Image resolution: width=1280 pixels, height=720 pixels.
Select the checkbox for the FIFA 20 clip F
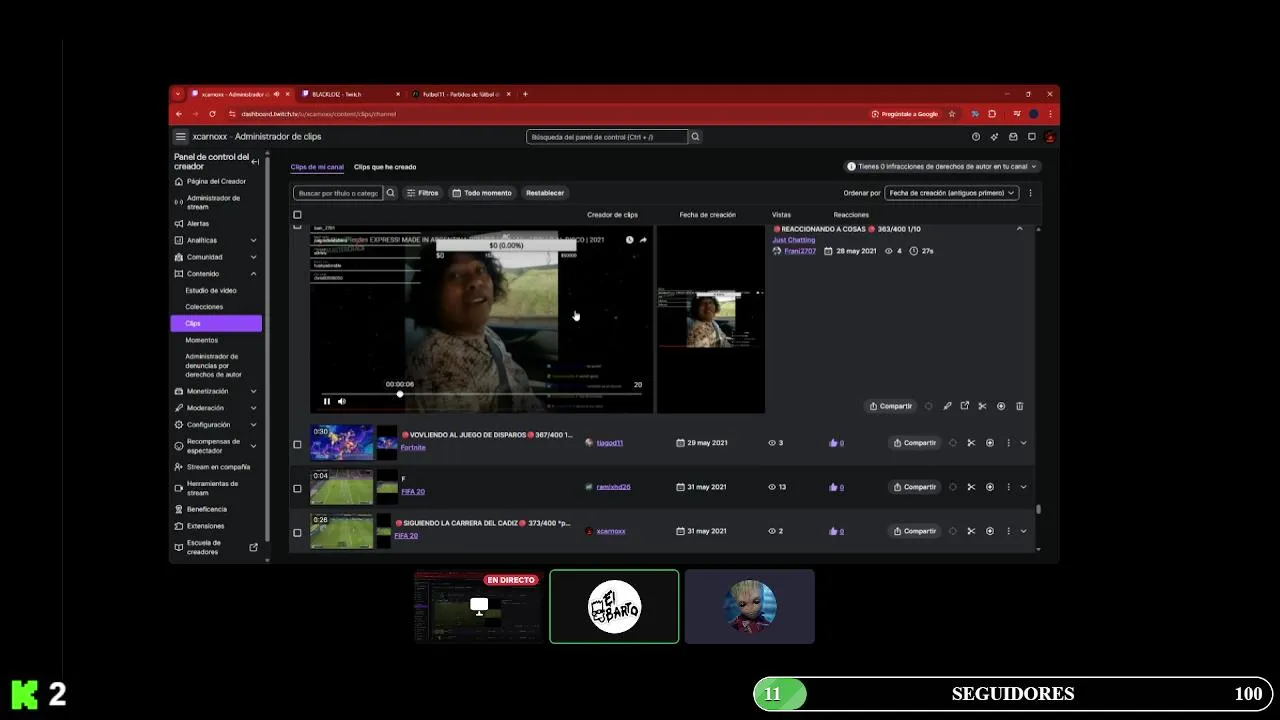click(x=297, y=488)
